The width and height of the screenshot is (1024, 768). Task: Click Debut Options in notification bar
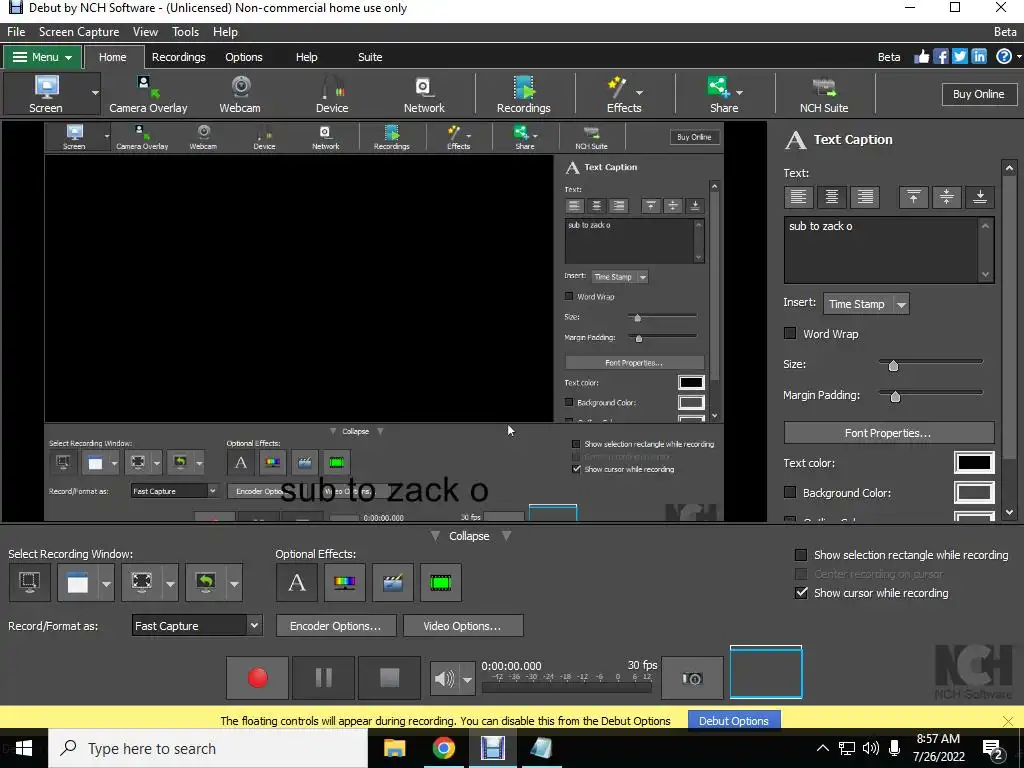click(734, 720)
